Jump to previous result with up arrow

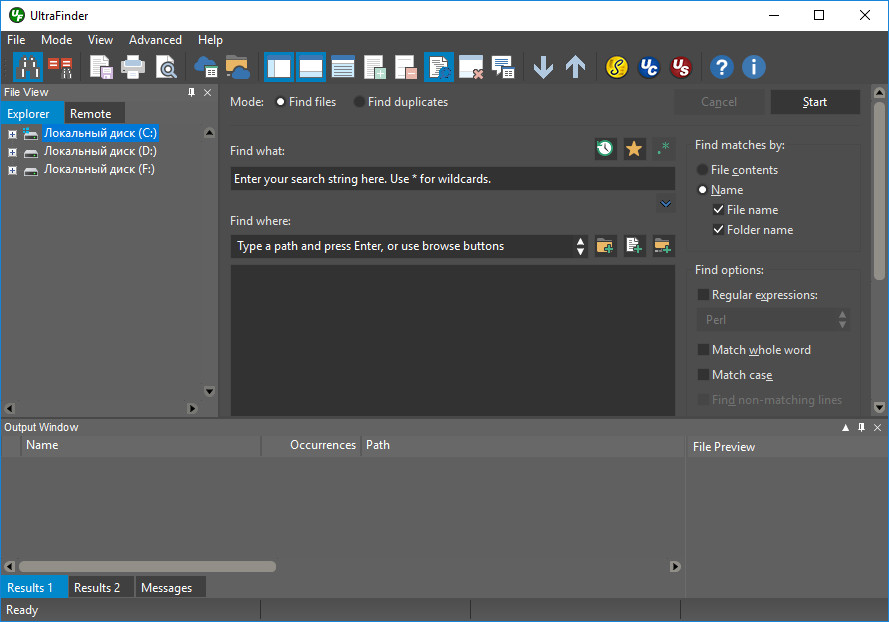click(x=575, y=67)
